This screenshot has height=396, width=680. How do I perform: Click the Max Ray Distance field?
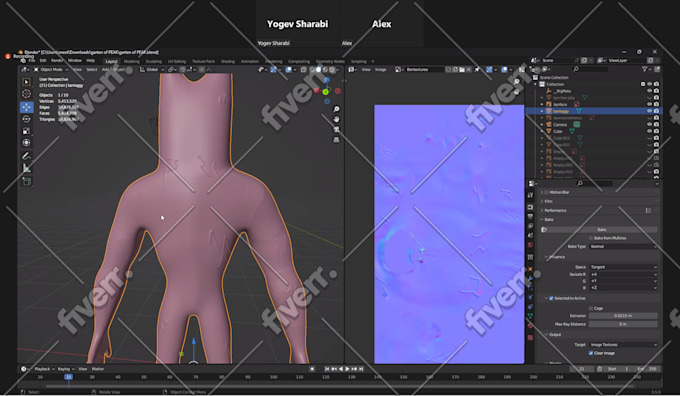point(623,324)
